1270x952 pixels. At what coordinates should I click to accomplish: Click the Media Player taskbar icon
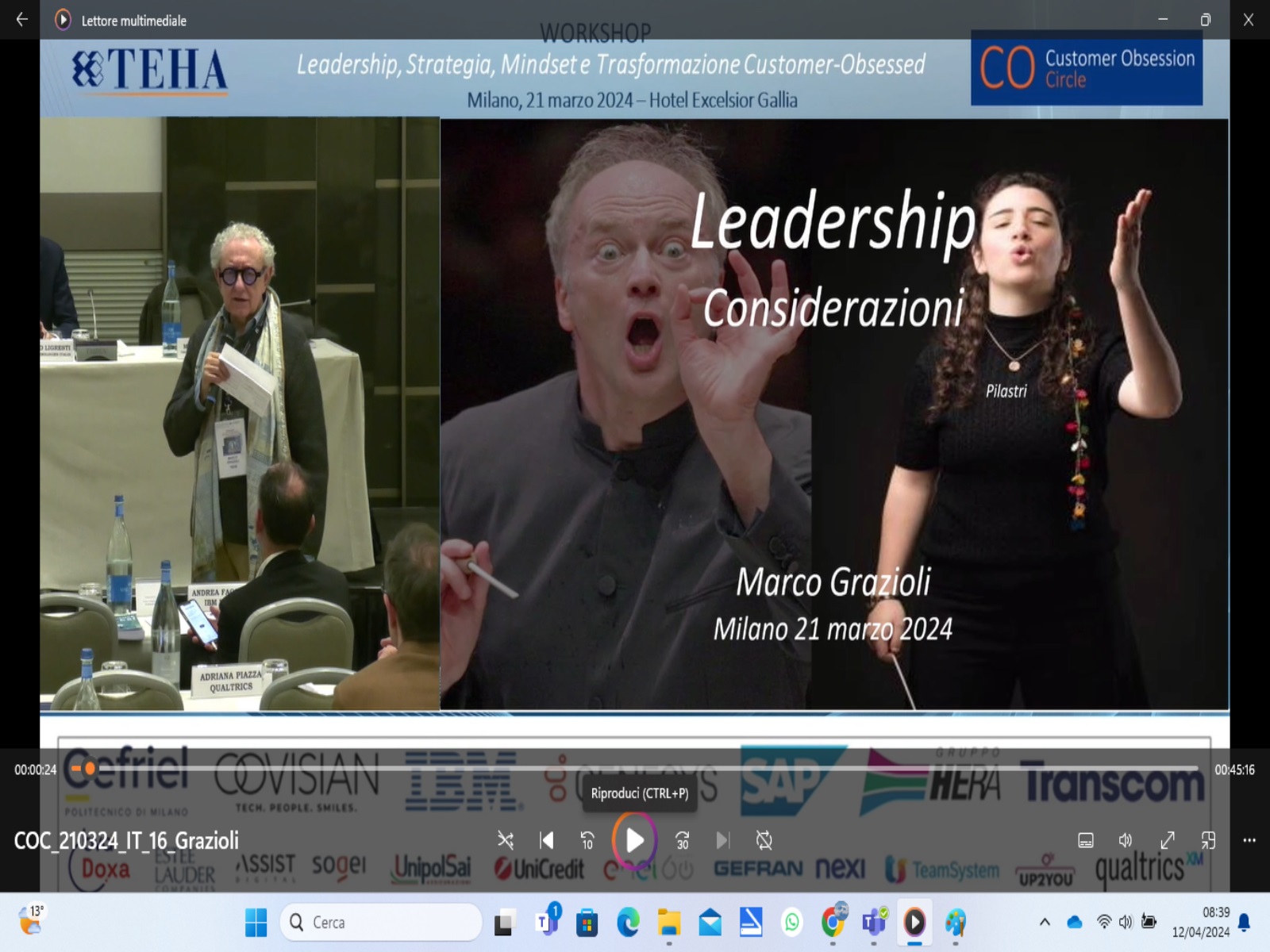914,922
